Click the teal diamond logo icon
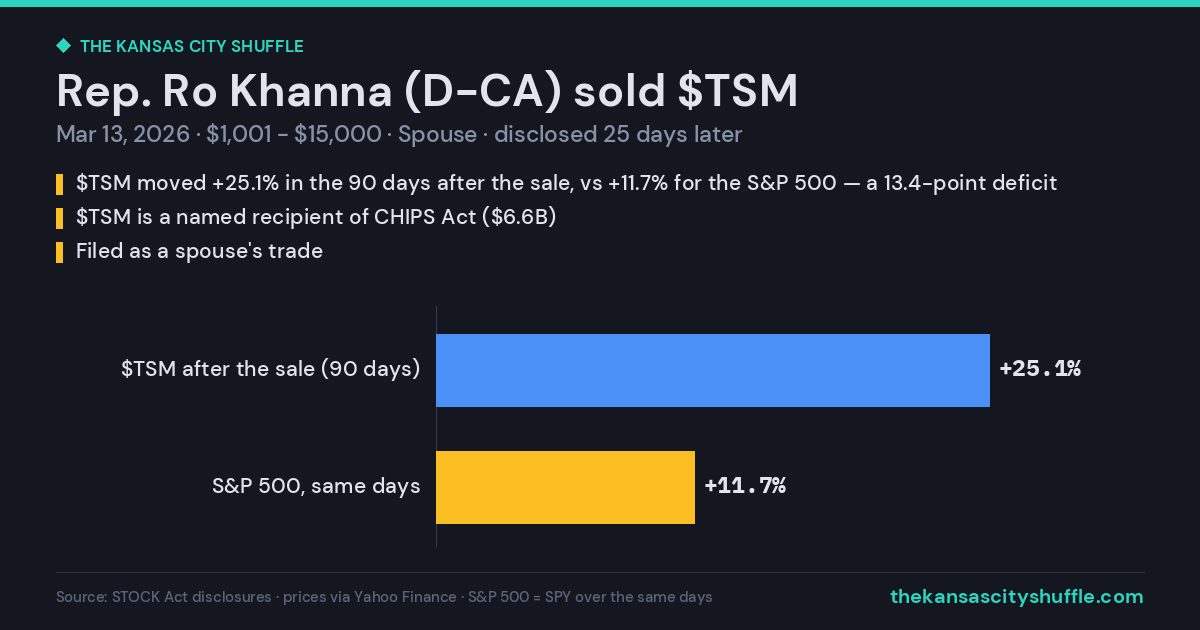 click(x=63, y=46)
